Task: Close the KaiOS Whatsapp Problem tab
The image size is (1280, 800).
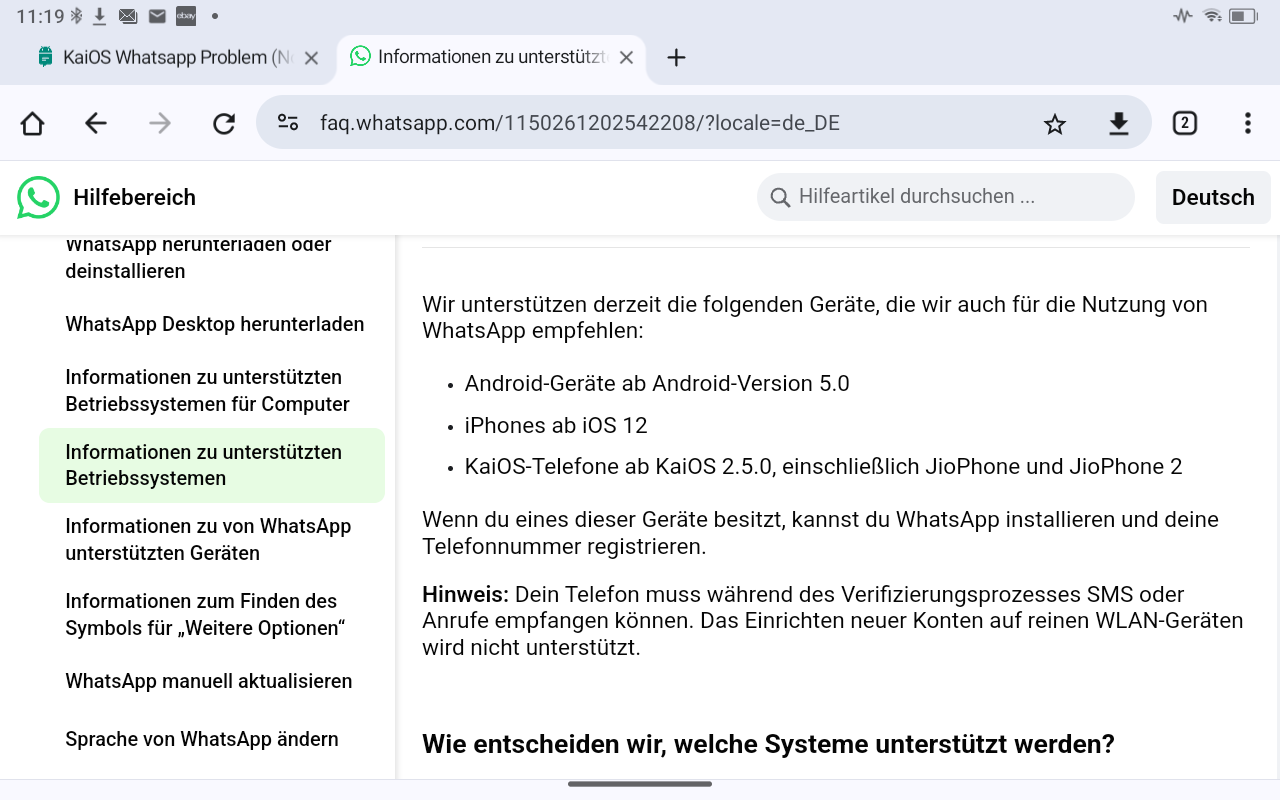Action: tap(311, 58)
